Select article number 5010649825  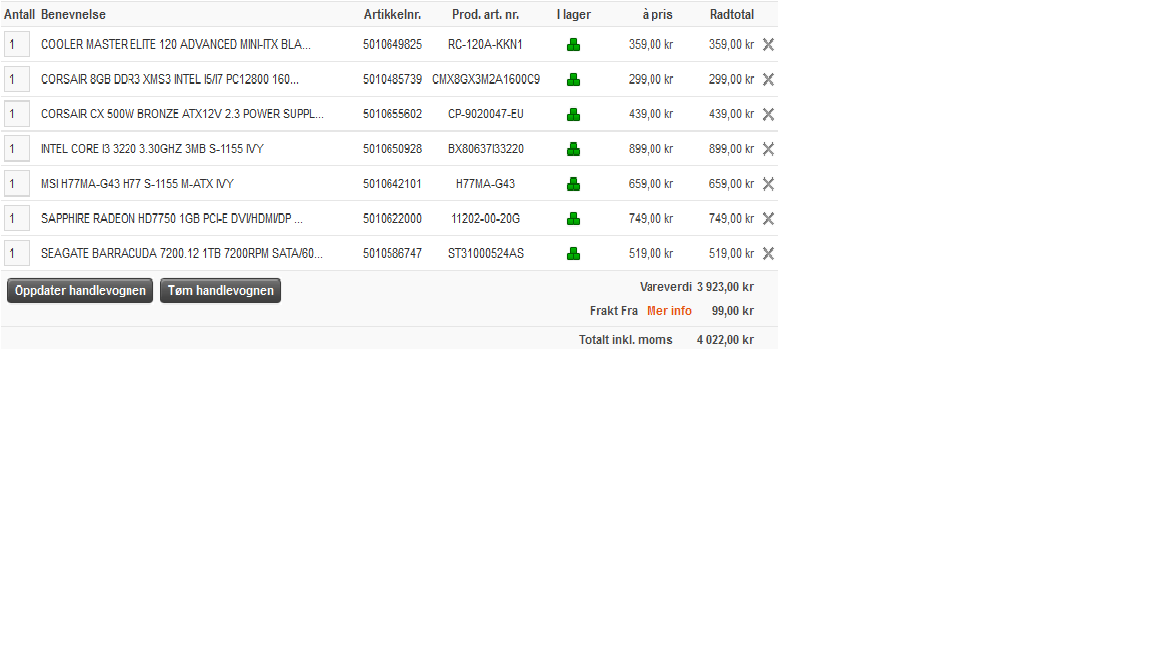click(392, 45)
